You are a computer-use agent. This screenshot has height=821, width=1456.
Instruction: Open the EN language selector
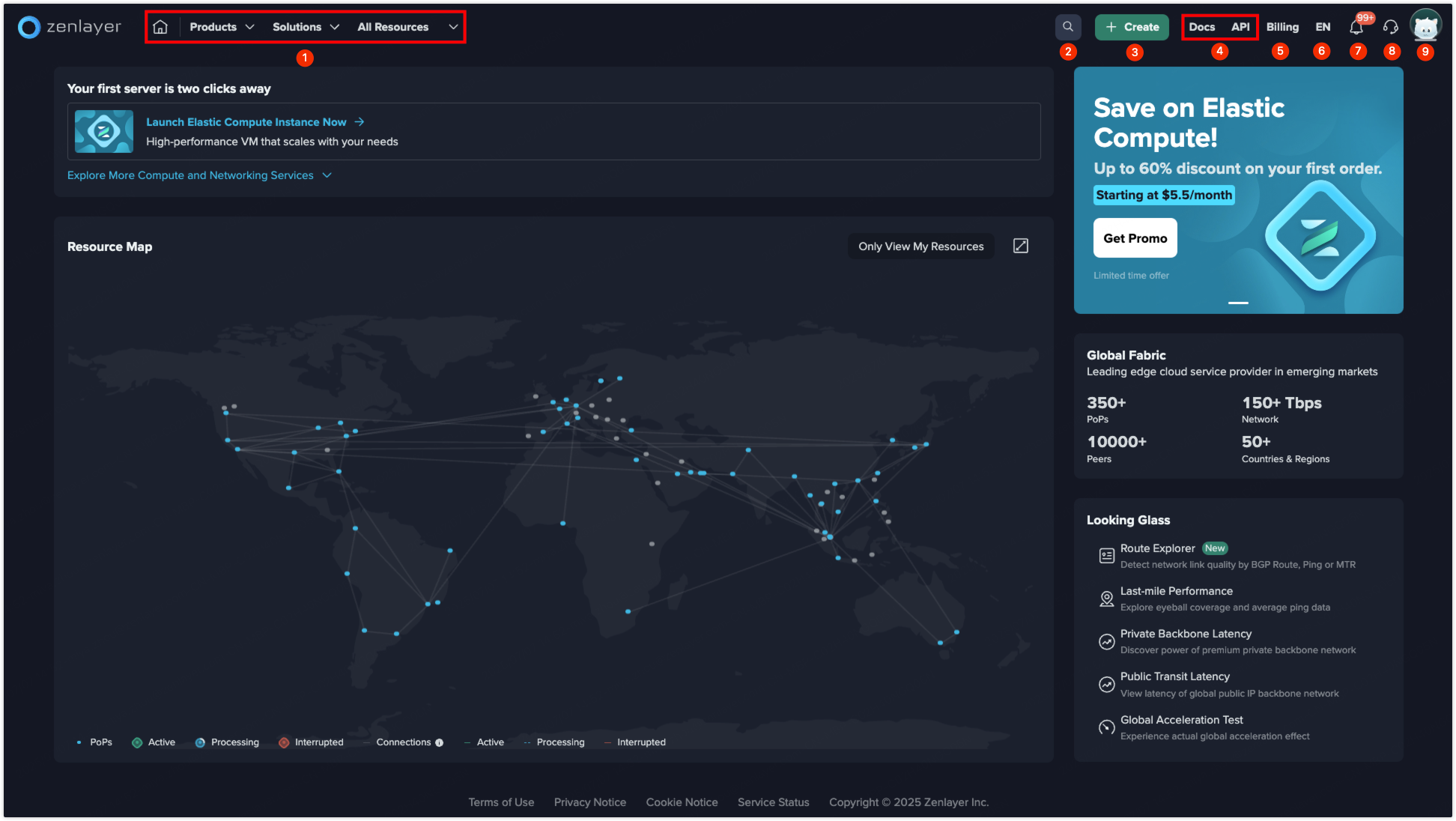[1323, 27]
